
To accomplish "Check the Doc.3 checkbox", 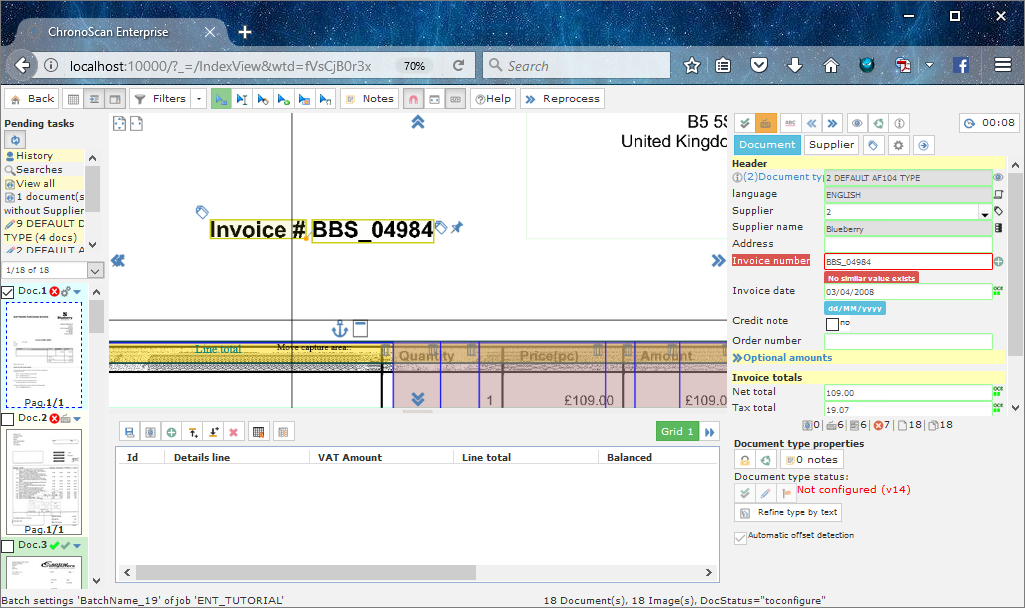I will (x=8, y=546).
